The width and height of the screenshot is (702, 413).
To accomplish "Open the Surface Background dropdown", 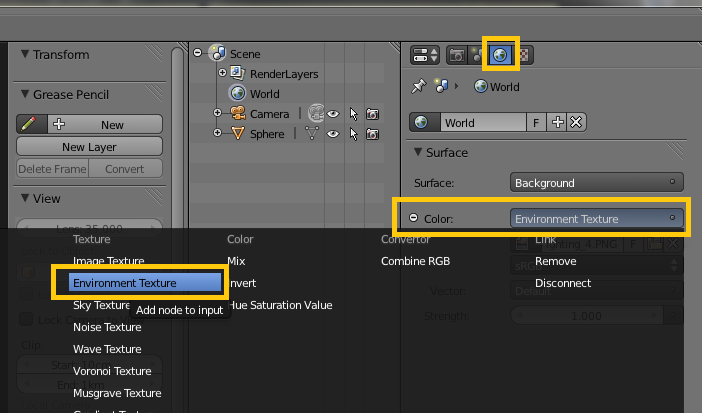I will [596, 182].
